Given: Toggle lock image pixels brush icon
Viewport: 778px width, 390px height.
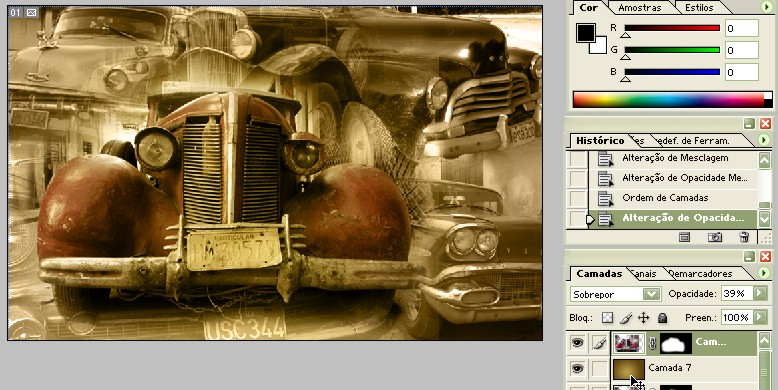Looking at the screenshot, I should tap(626, 318).
